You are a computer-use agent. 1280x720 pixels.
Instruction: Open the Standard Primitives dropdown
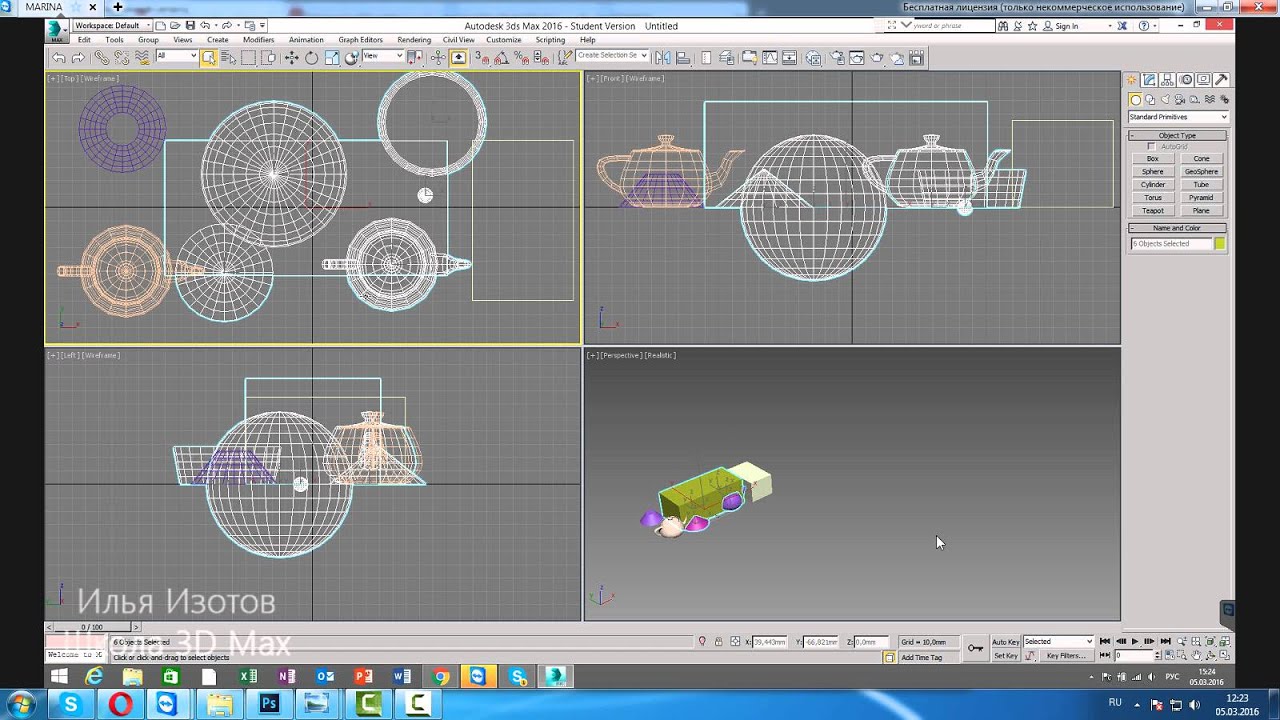pyautogui.click(x=1178, y=117)
